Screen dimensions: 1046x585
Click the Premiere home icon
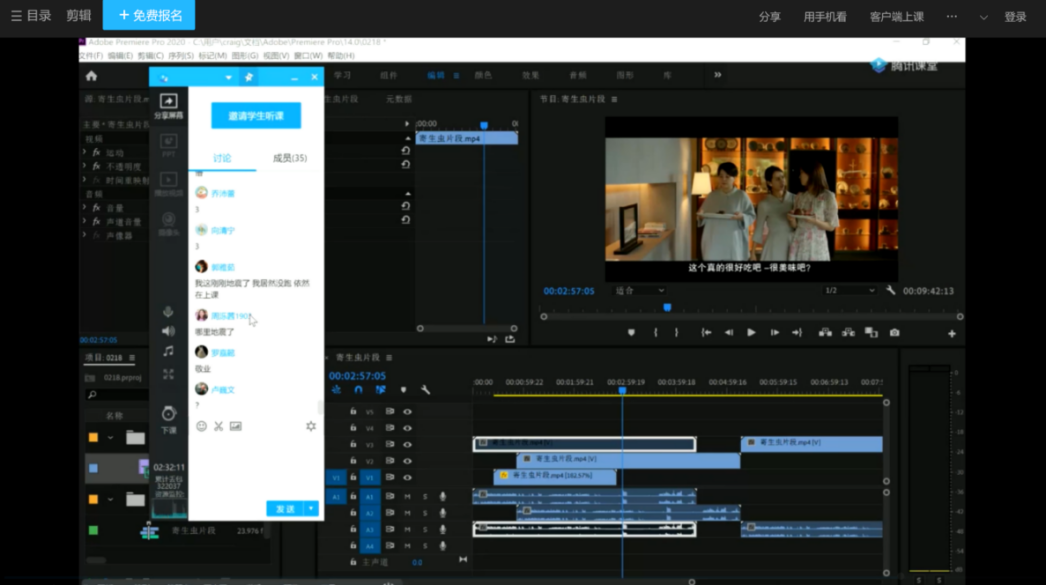(92, 76)
